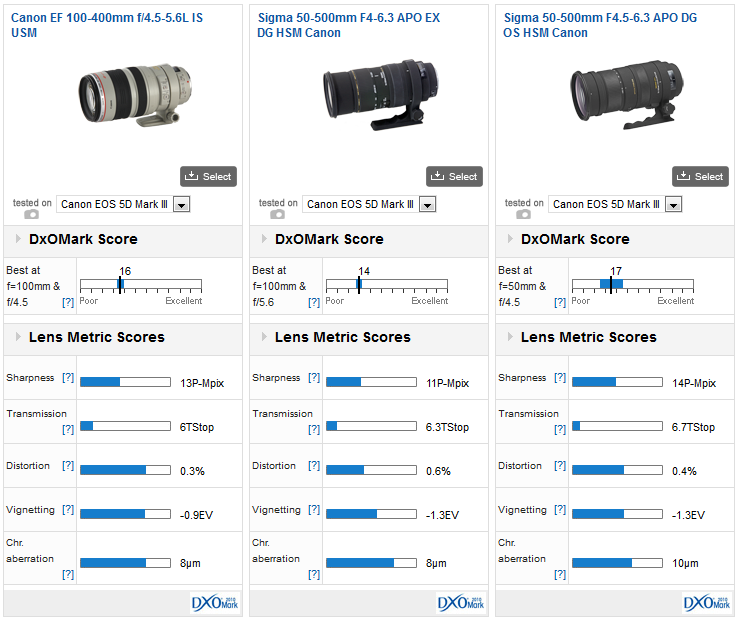Click the DxOMark score bar showing 14
Screen dimensions: 737x620
click(387, 285)
